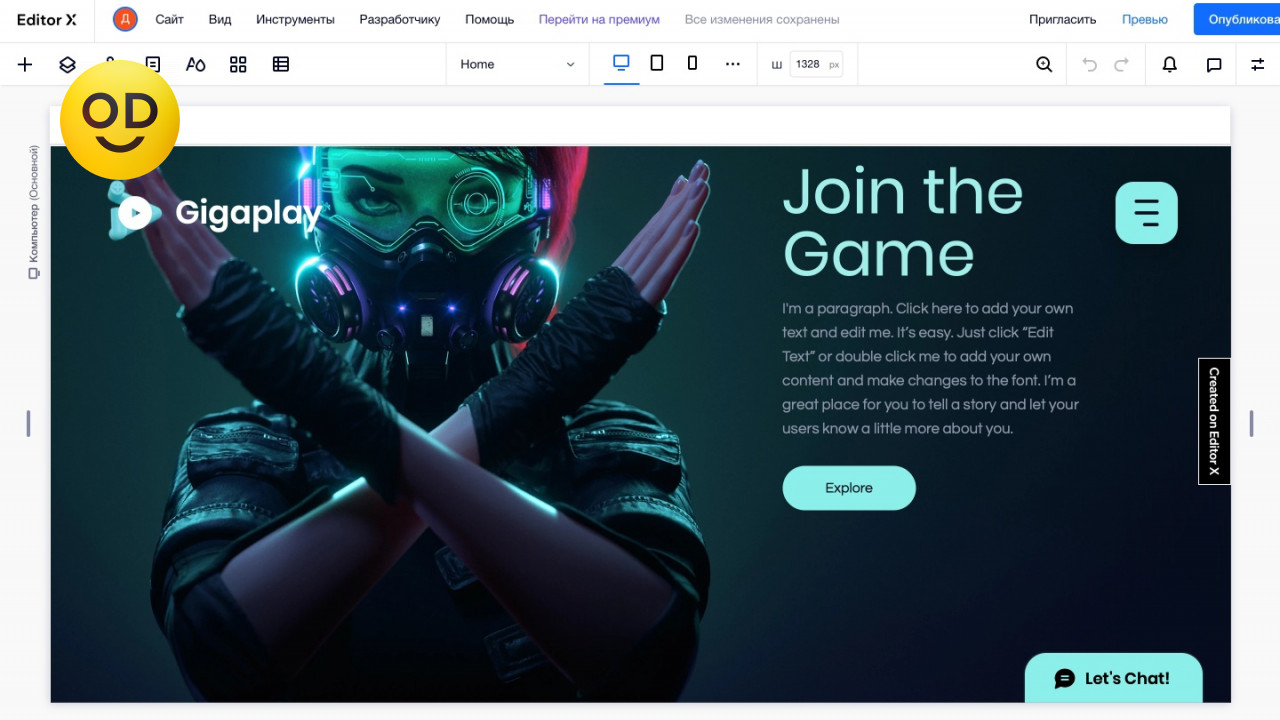Toggle the Inspector panel settings icon

pos(1257,64)
